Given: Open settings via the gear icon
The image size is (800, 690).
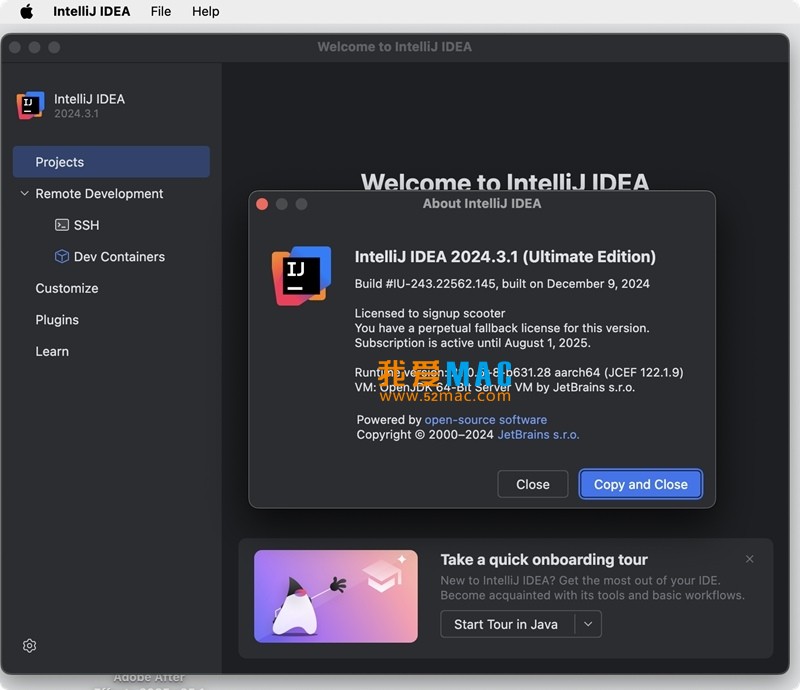Looking at the screenshot, I should 29,645.
